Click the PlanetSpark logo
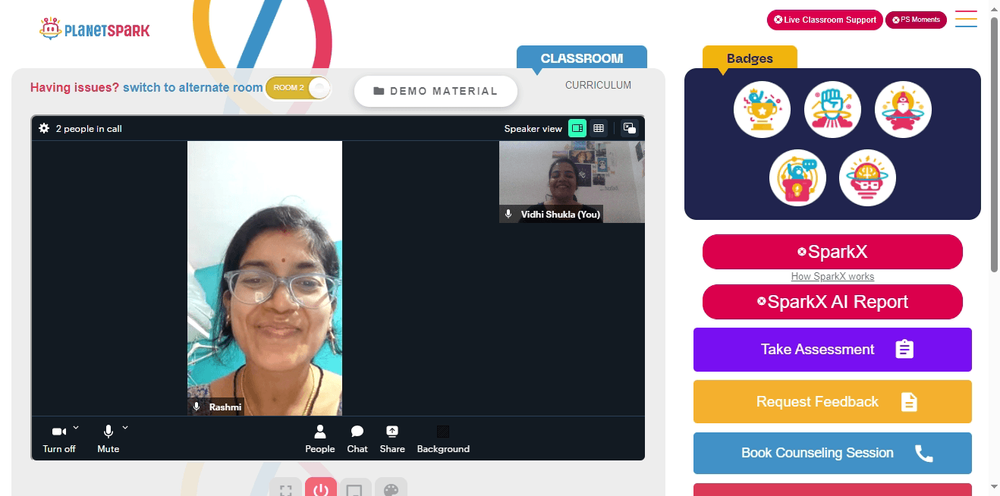The width and height of the screenshot is (1000, 496). click(94, 29)
